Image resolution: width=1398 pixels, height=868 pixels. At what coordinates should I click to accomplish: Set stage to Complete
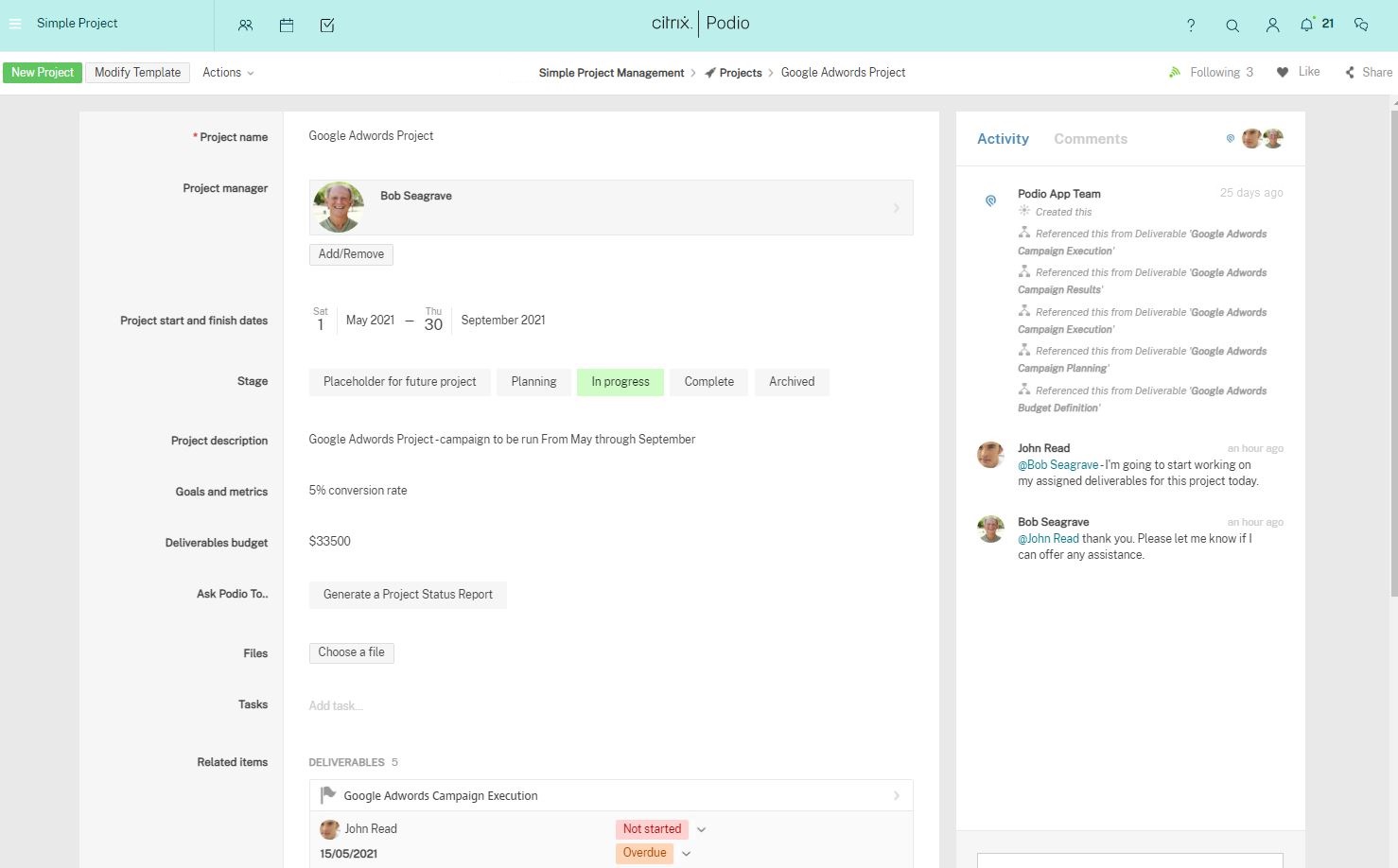click(708, 382)
